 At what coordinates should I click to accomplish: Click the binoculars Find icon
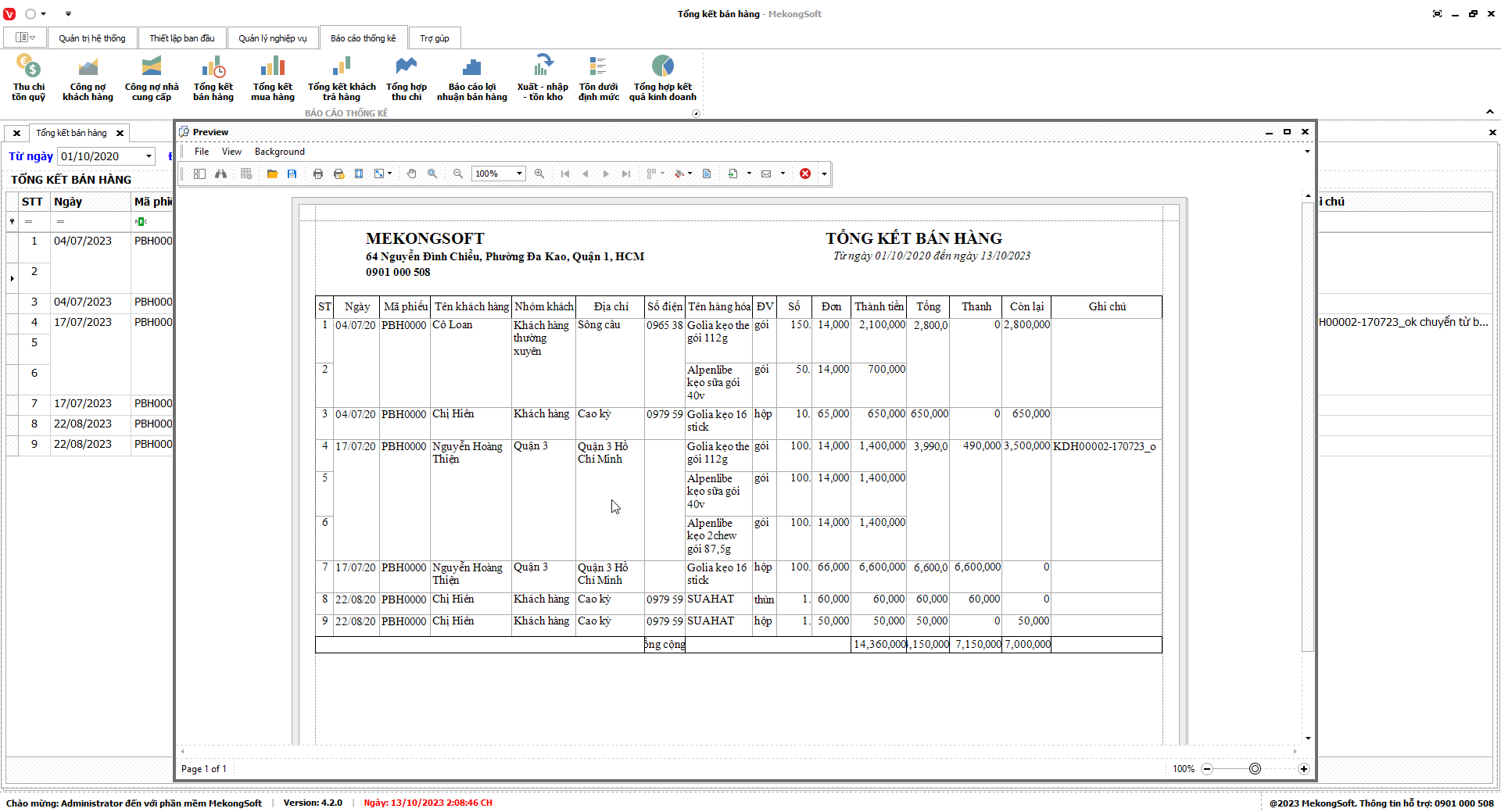coord(221,173)
